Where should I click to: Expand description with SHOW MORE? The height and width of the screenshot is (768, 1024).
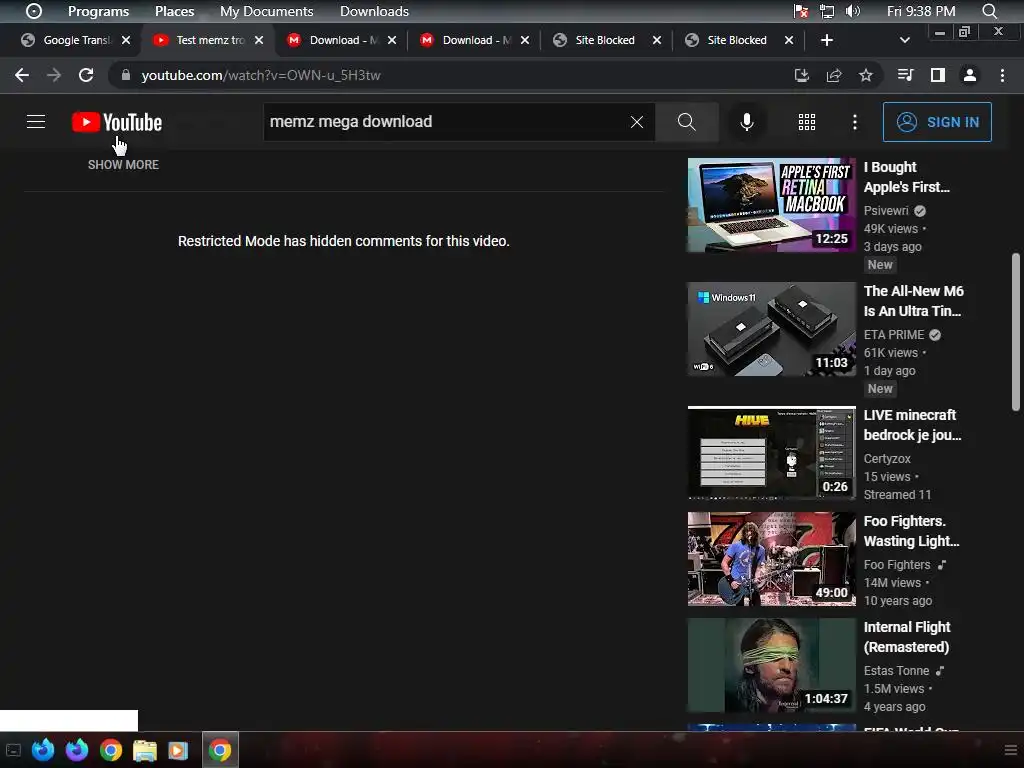[123, 165]
